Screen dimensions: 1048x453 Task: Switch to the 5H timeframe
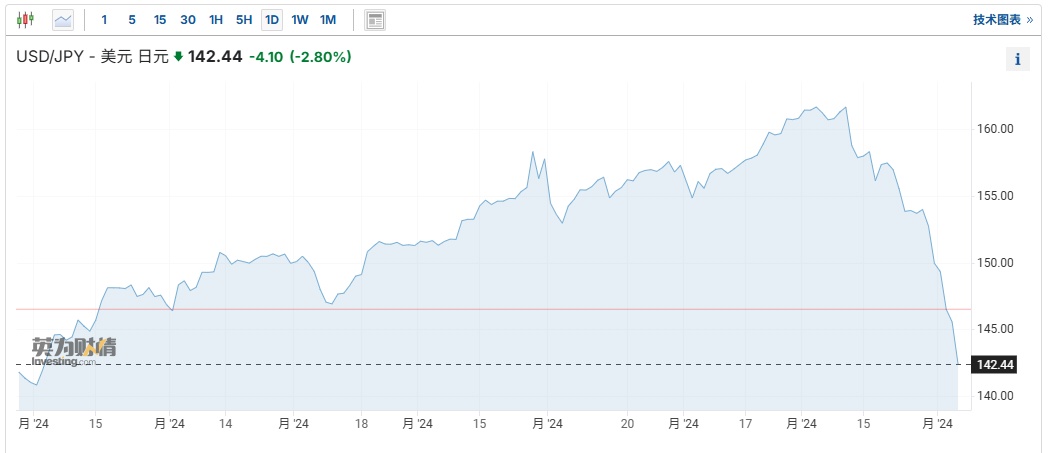244,19
